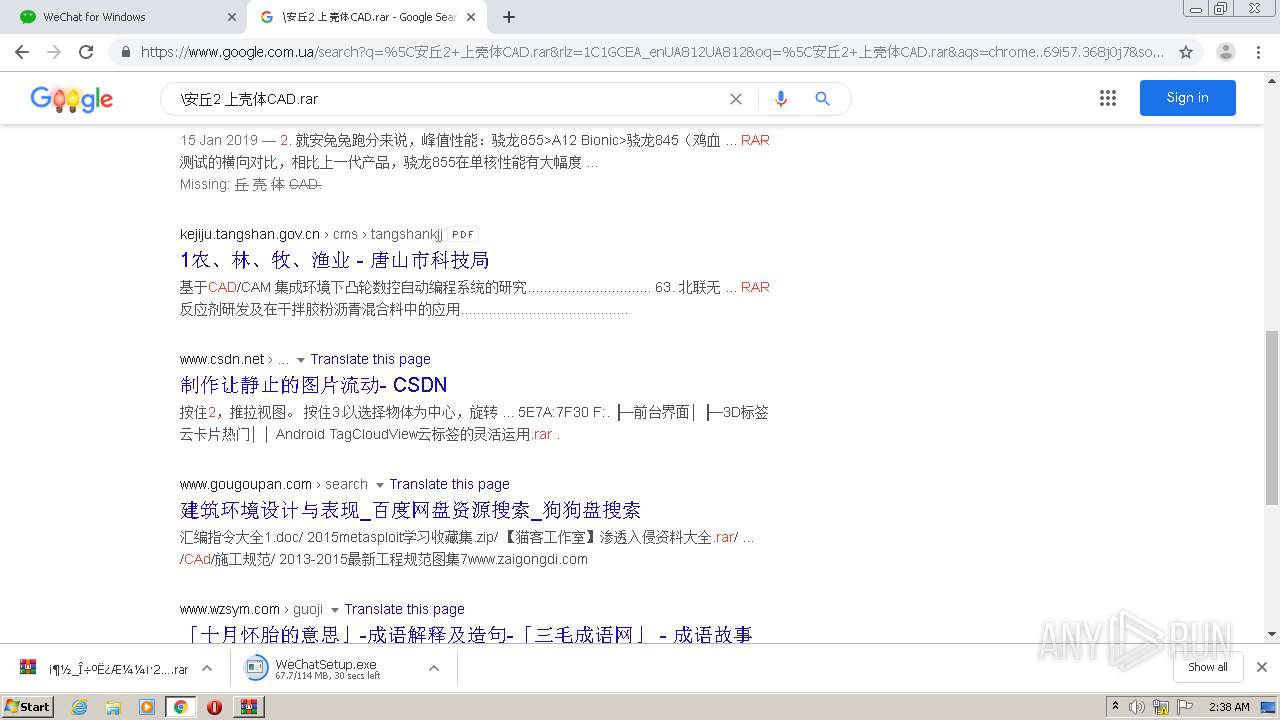
Task: Submit search with magnifier icon
Action: coord(822,99)
